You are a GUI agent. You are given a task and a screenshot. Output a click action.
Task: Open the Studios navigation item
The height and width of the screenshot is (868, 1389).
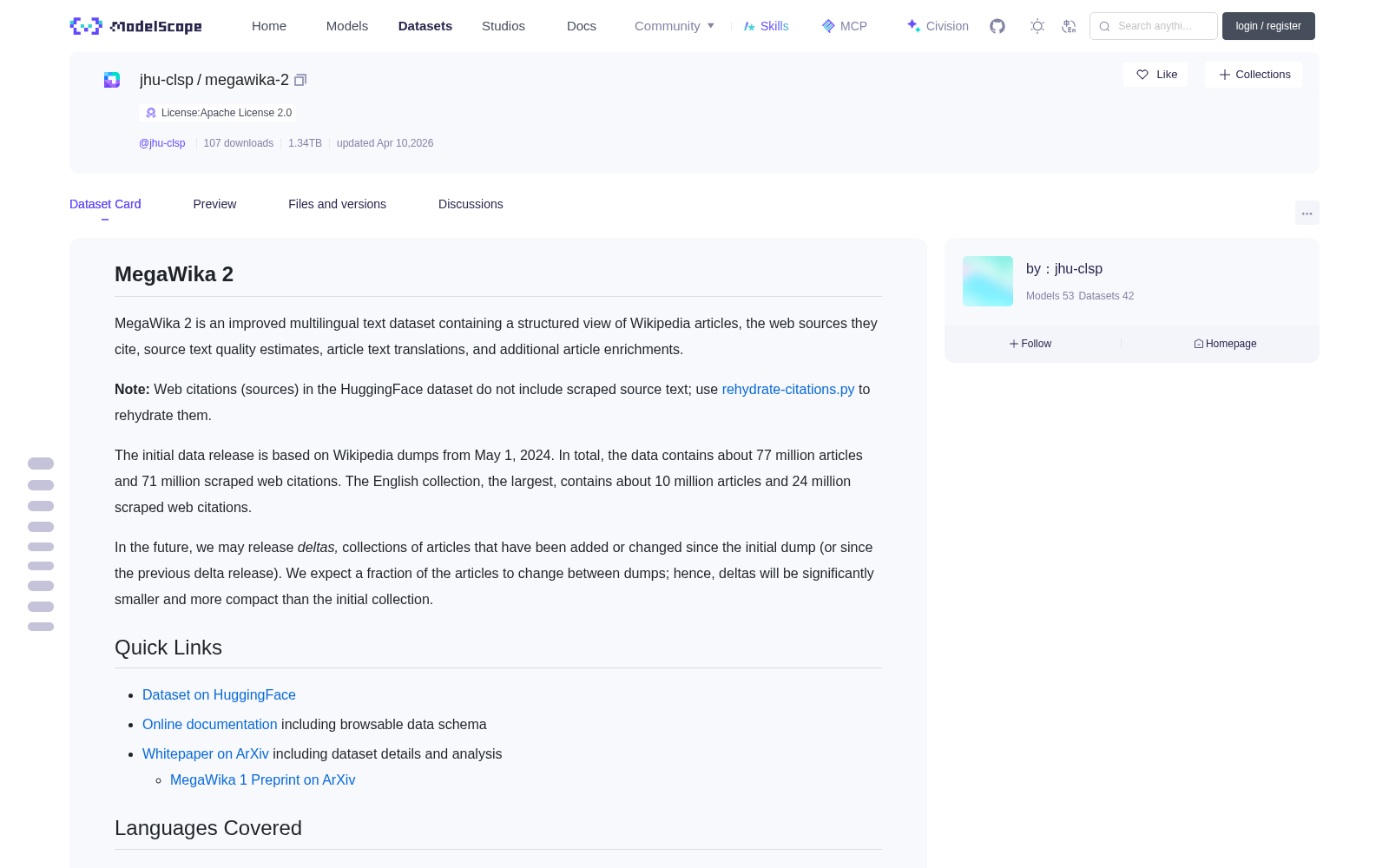coord(504,26)
